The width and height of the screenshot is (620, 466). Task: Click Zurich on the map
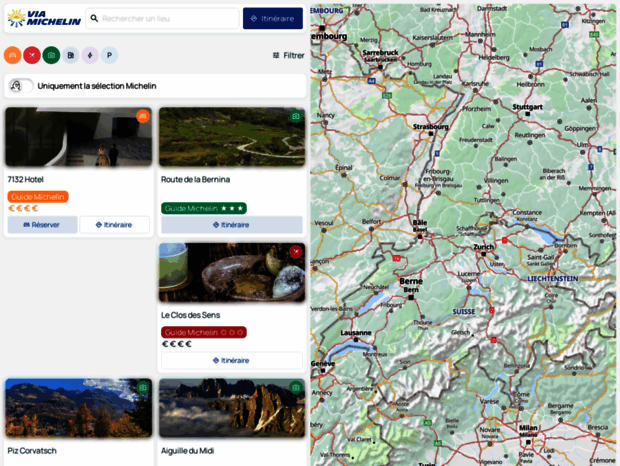coord(484,247)
